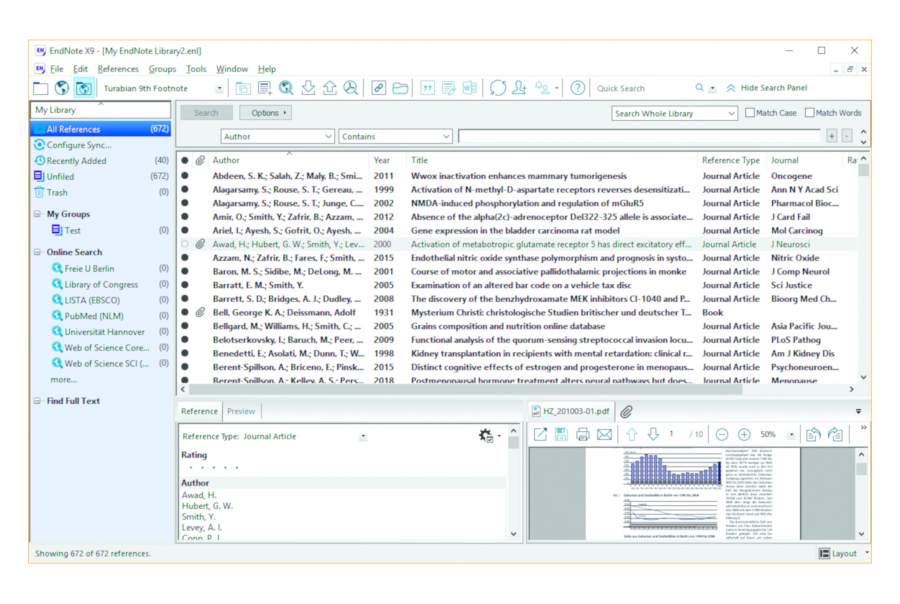Open the Help question mark icon
This screenshot has height=604, width=900.
tap(578, 88)
